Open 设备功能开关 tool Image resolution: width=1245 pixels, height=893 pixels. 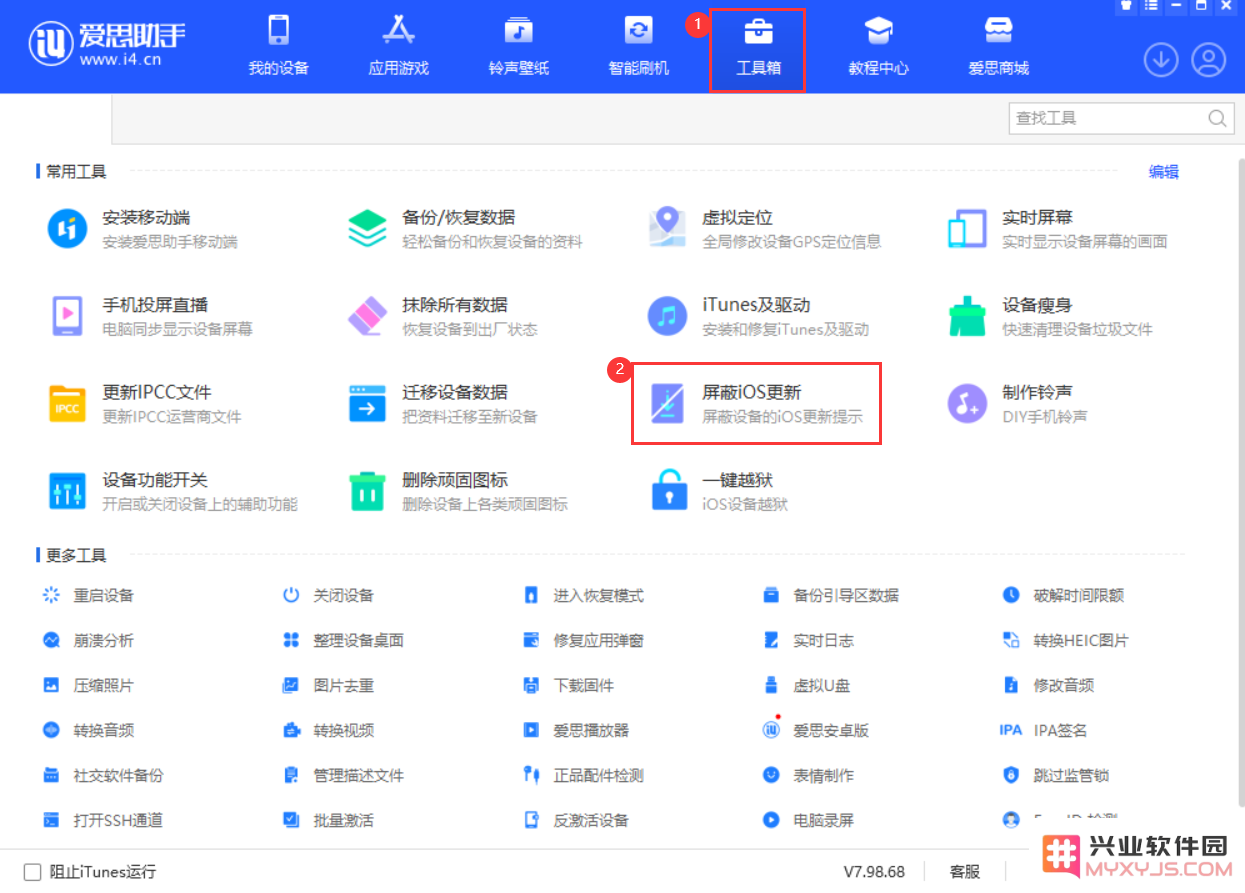point(173,491)
